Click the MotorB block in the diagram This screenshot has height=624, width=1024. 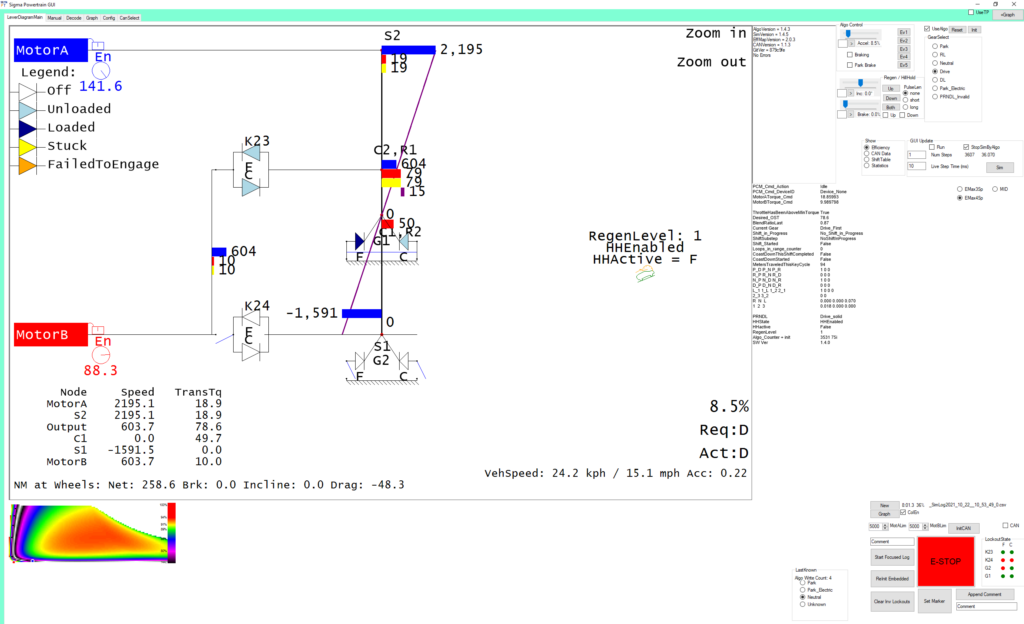click(51, 334)
